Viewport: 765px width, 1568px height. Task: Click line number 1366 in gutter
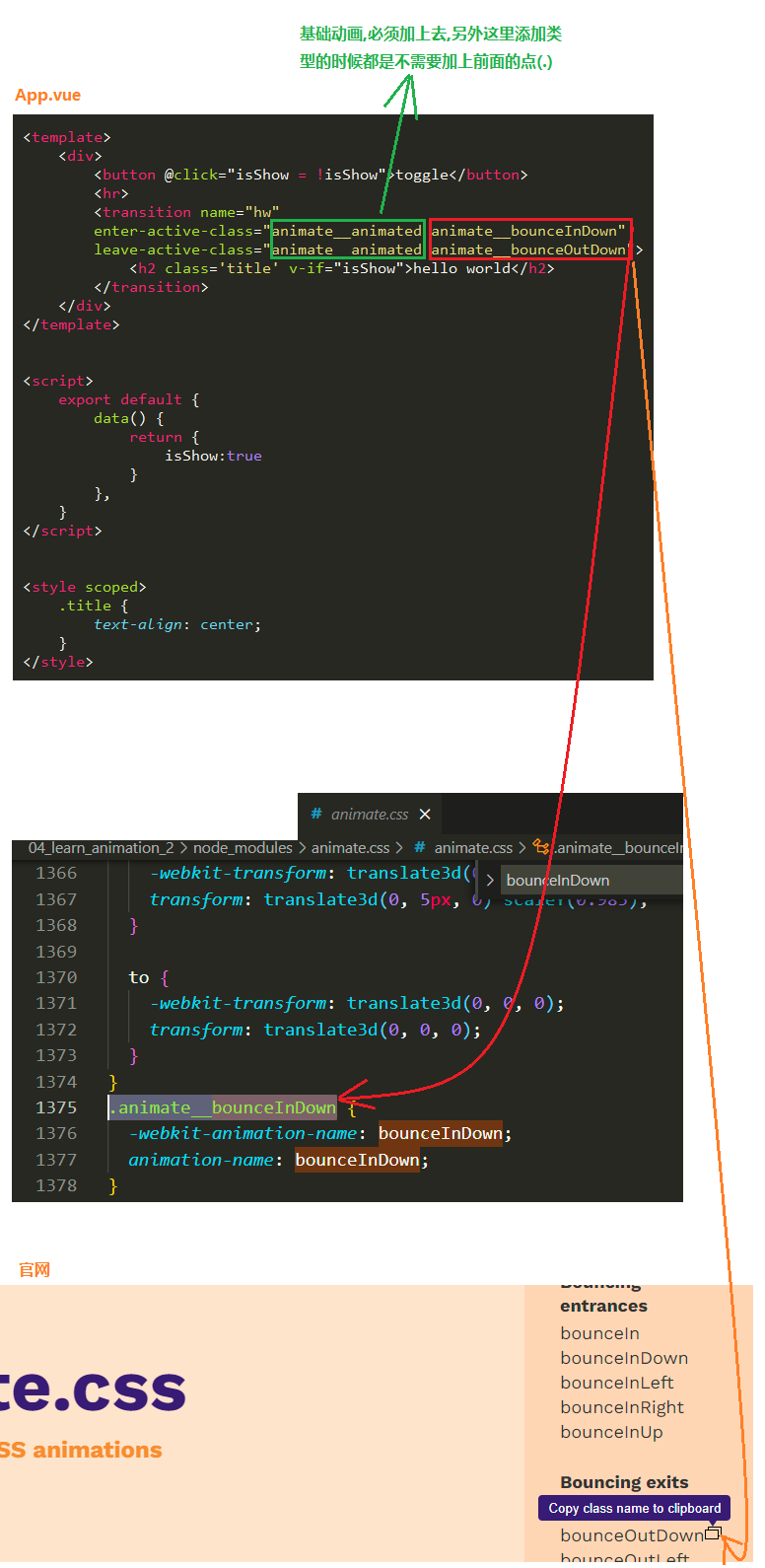pos(56,873)
